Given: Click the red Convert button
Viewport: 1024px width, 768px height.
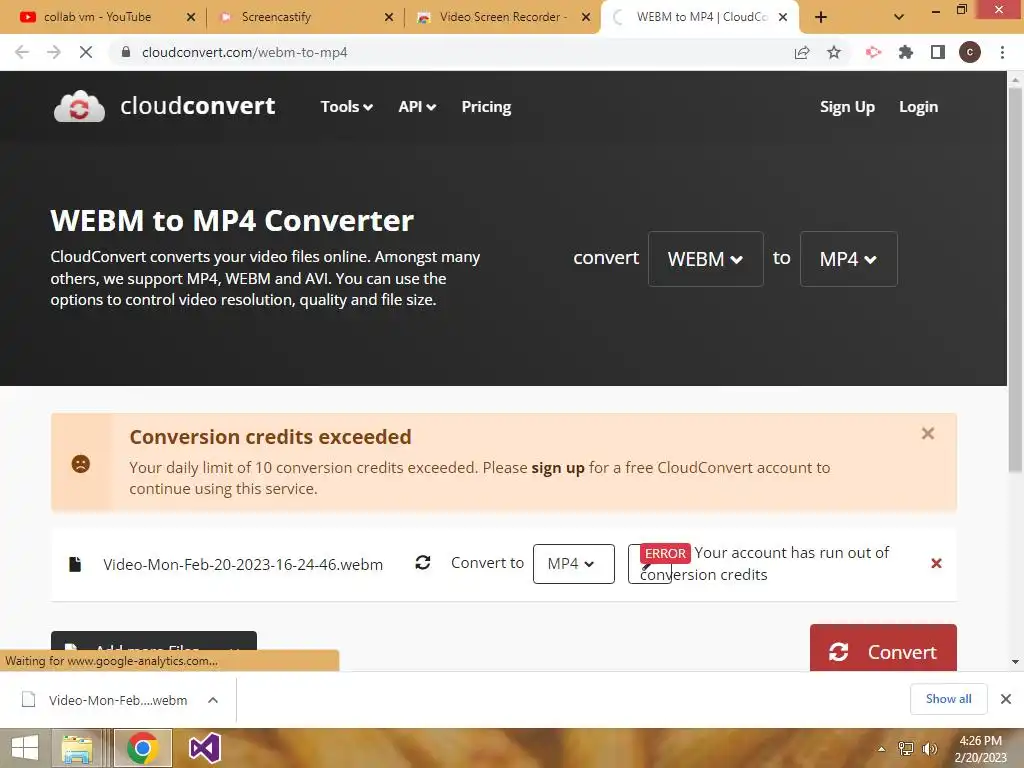Looking at the screenshot, I should [883, 648].
